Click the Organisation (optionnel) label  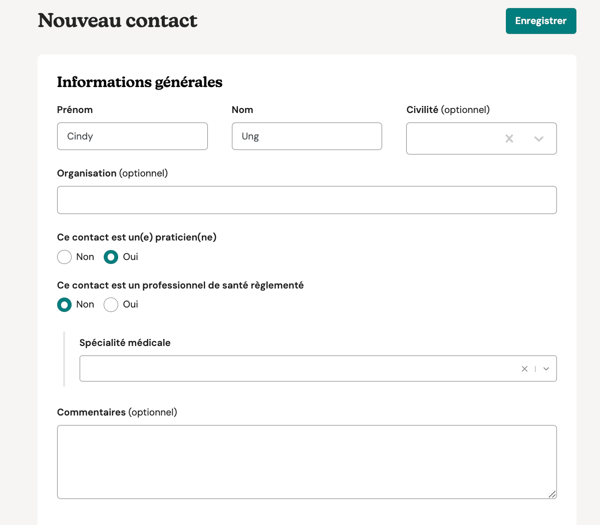[x=112, y=173]
